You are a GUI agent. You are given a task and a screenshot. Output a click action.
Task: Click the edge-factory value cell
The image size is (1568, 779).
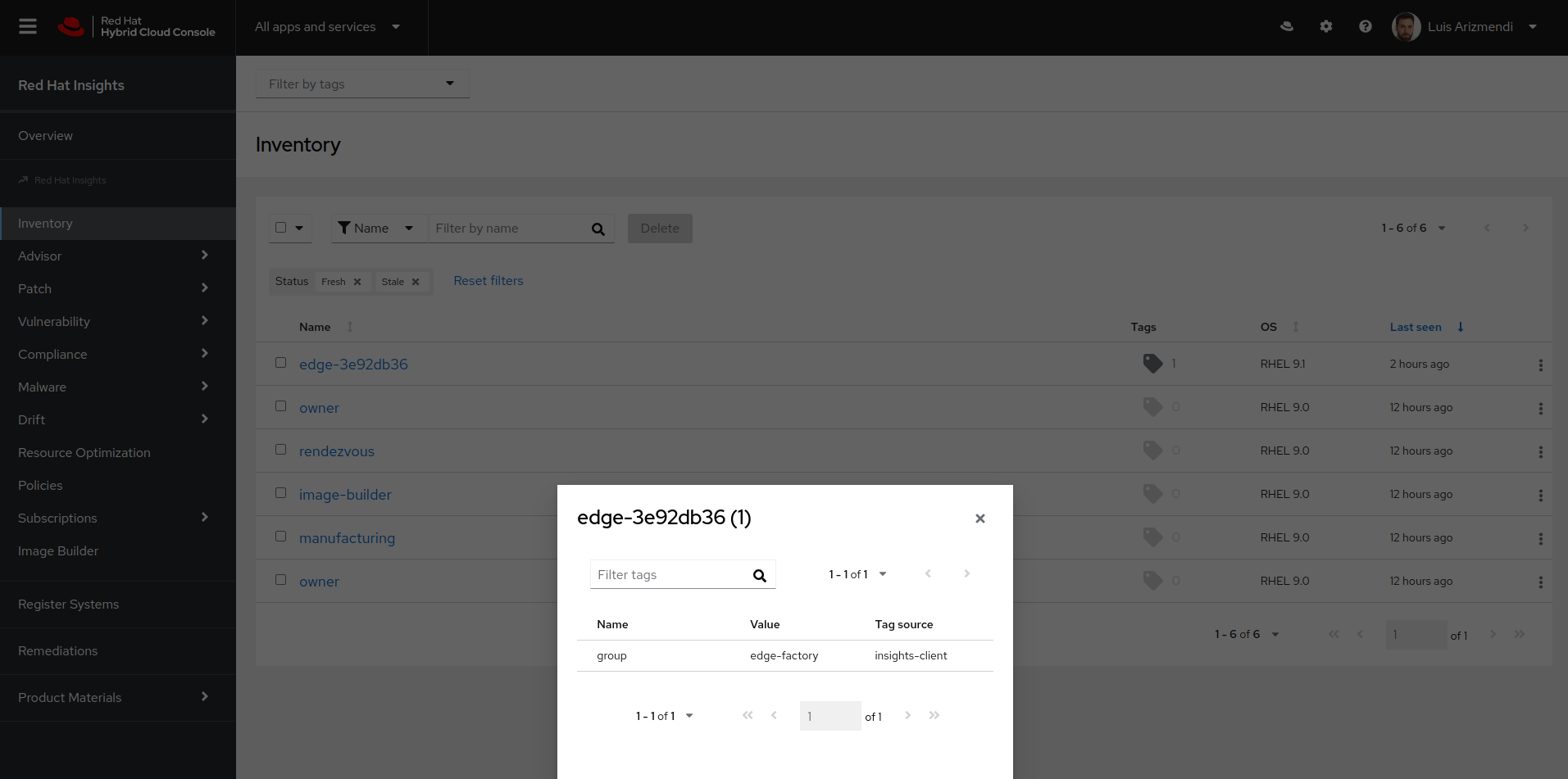click(784, 656)
